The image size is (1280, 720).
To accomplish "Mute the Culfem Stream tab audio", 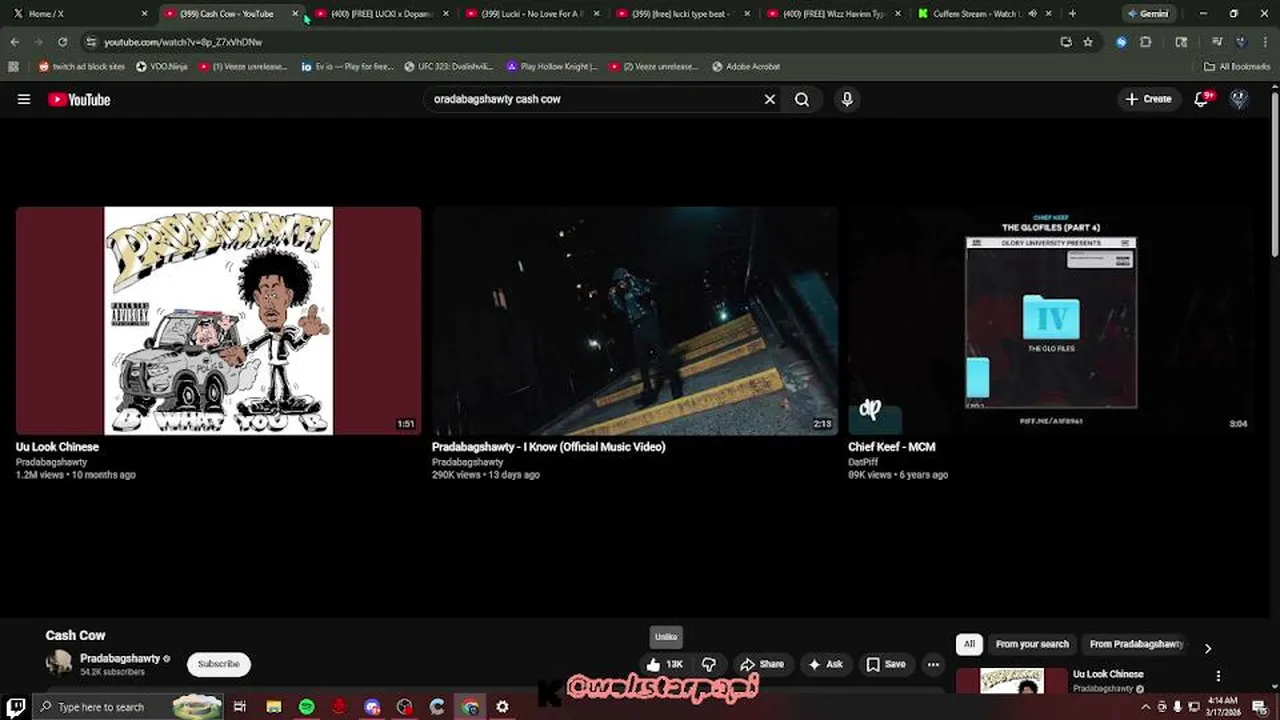I will coord(1032,14).
